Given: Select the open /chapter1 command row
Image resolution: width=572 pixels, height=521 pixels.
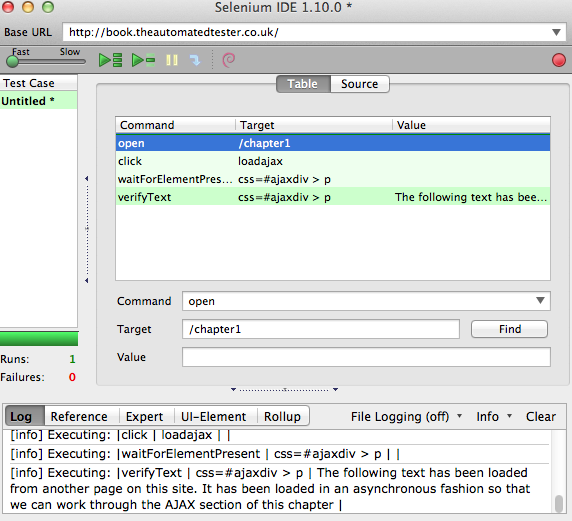Looking at the screenshot, I should 333,143.
